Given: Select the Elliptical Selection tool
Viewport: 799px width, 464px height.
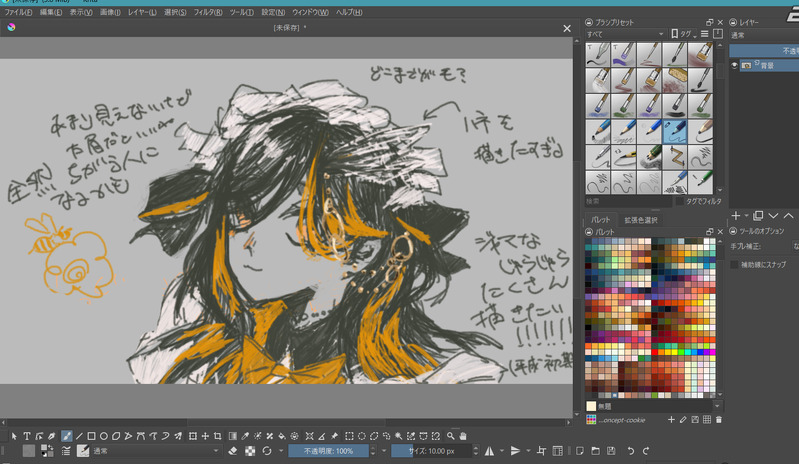Looking at the screenshot, I should [361, 436].
